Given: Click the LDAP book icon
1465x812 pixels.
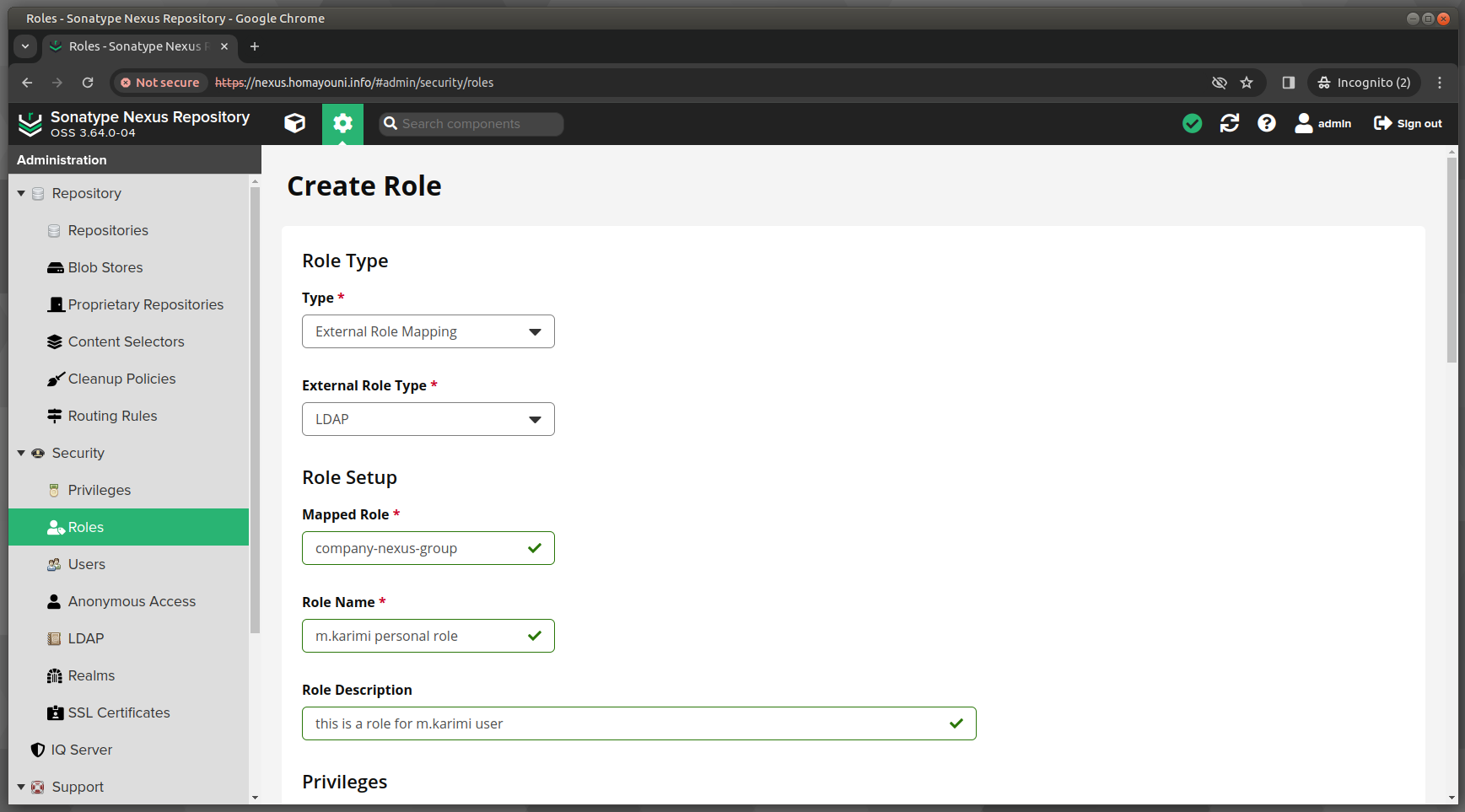Looking at the screenshot, I should (x=54, y=639).
